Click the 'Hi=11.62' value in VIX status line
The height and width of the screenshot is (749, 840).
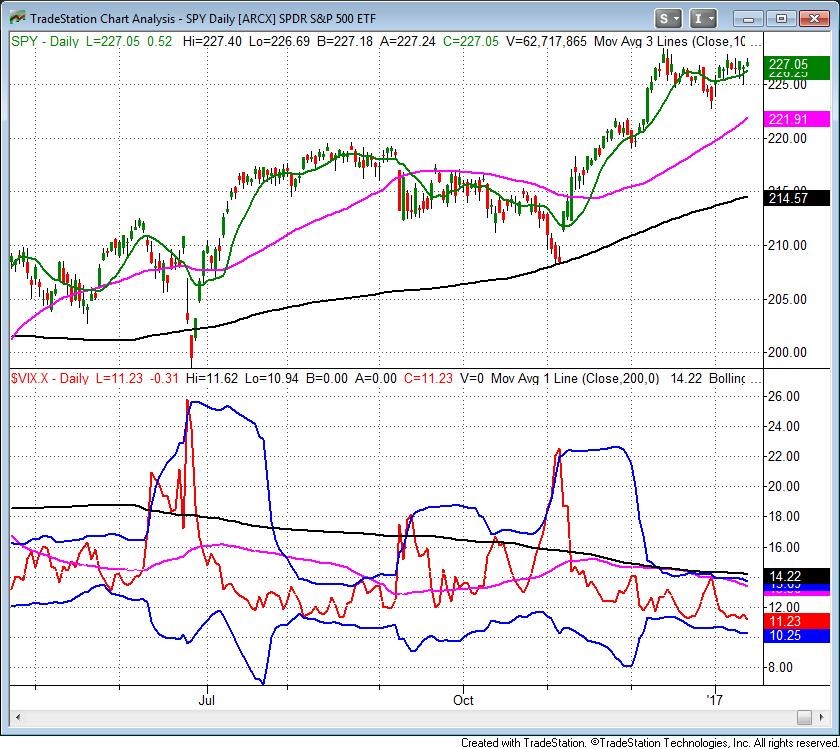tap(212, 378)
